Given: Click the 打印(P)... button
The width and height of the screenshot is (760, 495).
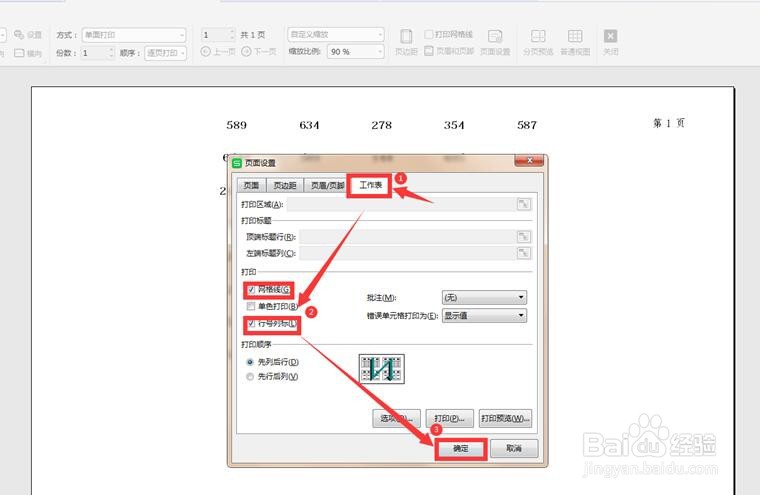Looking at the screenshot, I should 449,418.
